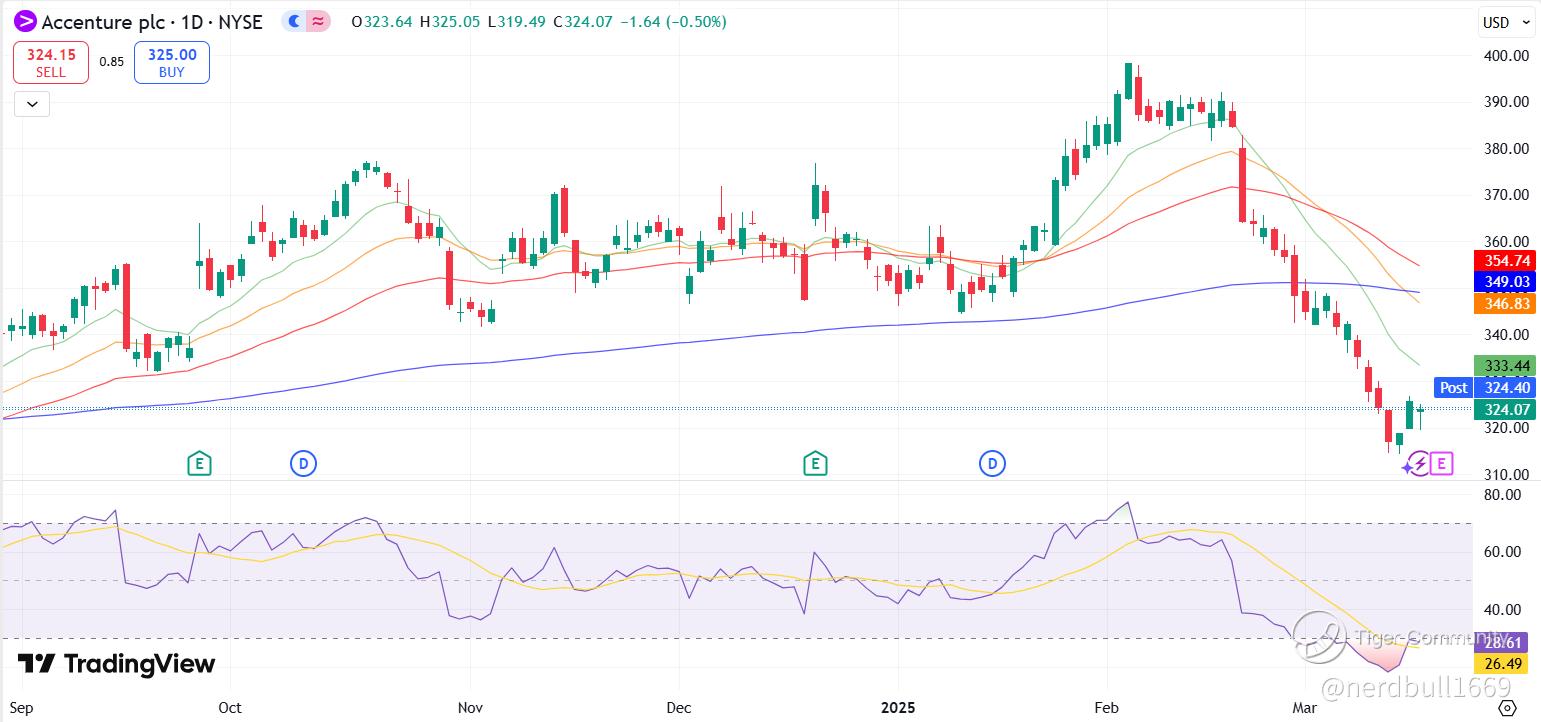Click the 0.85 spread value

point(111,62)
